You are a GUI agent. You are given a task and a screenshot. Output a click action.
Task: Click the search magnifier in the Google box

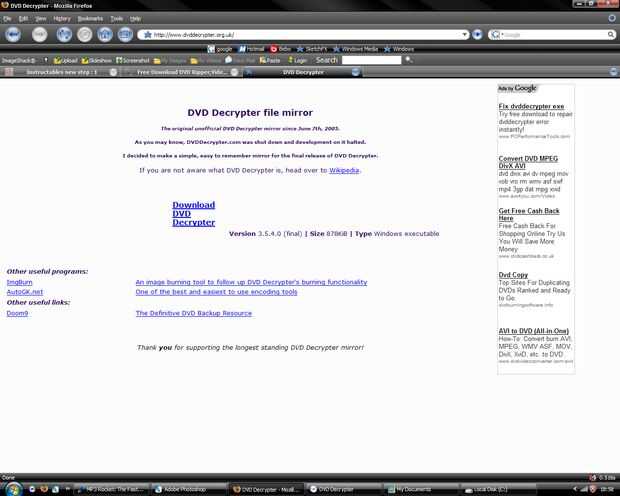611,35
